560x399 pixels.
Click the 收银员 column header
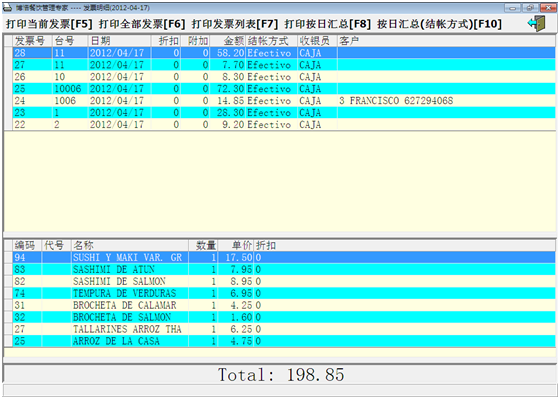(318, 41)
